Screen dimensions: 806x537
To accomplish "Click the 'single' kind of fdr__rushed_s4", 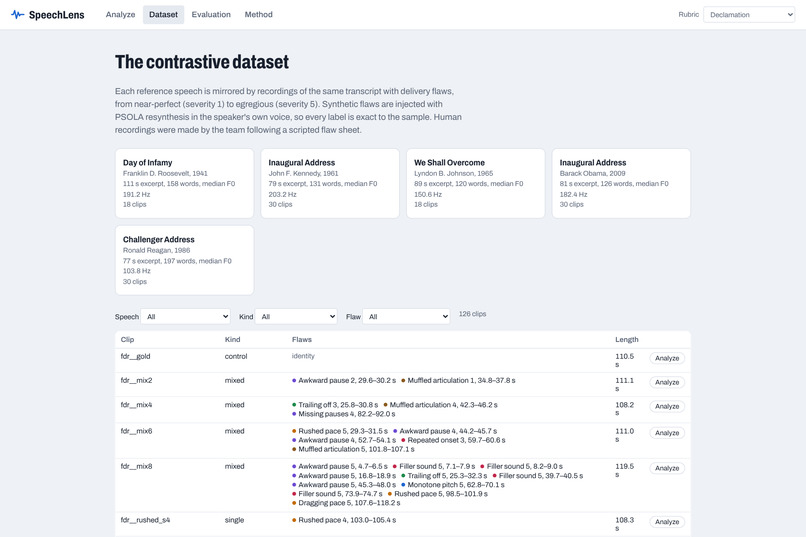I will tap(234, 520).
